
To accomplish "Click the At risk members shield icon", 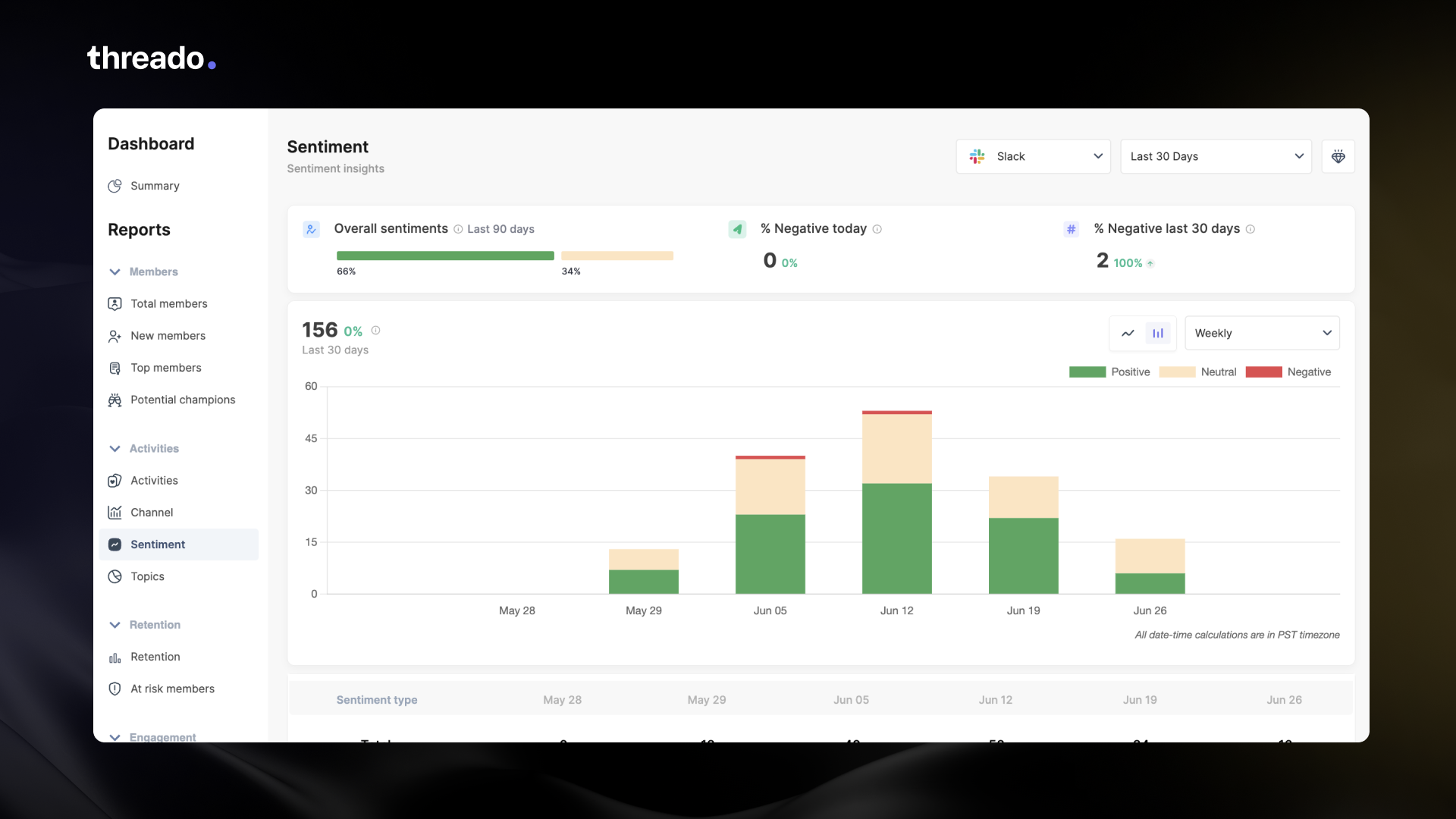I will (115, 689).
